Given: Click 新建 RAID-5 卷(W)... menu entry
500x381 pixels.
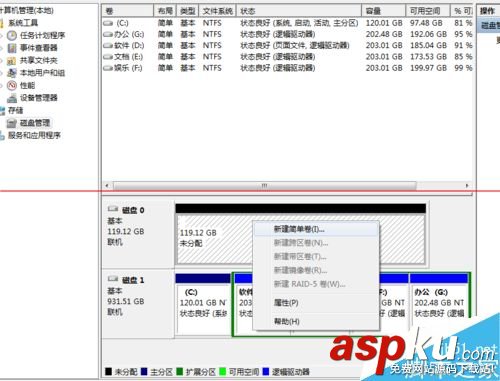Looking at the screenshot, I should point(316,284).
